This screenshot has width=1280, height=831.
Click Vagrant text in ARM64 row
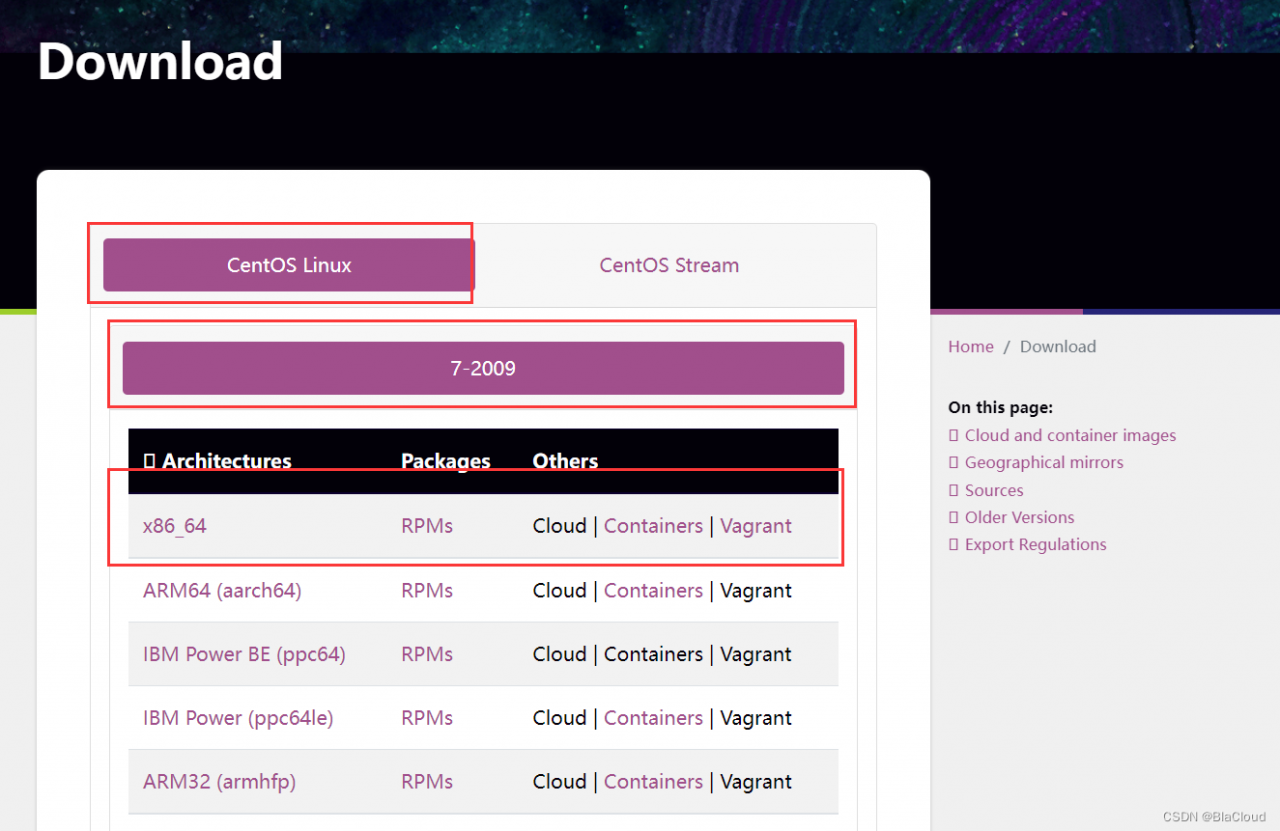[756, 590]
